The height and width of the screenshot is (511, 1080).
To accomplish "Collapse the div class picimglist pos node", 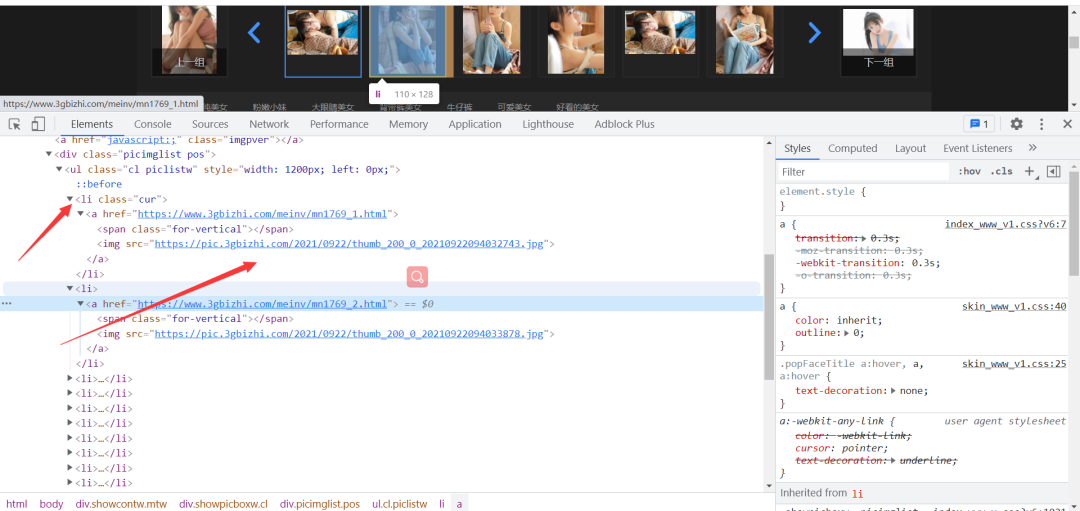I will [49, 154].
